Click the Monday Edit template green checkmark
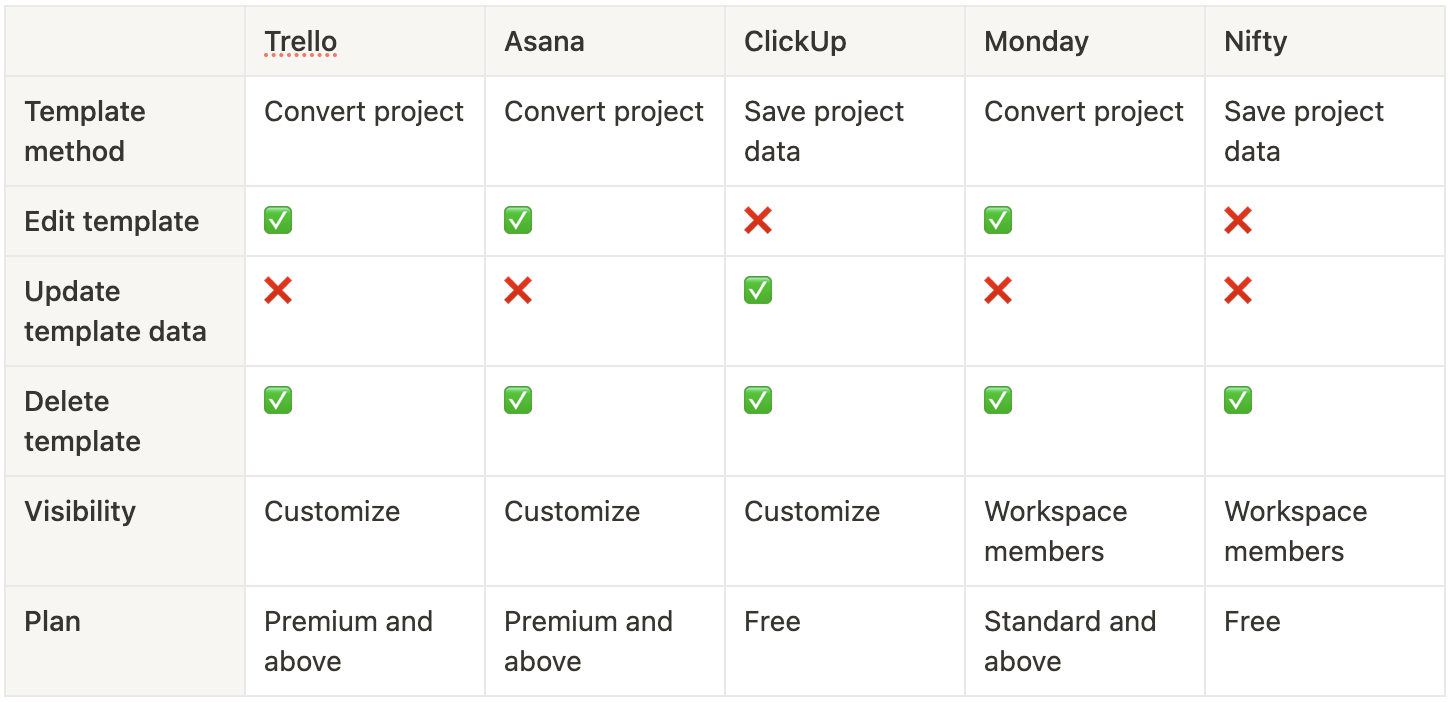 [998, 220]
